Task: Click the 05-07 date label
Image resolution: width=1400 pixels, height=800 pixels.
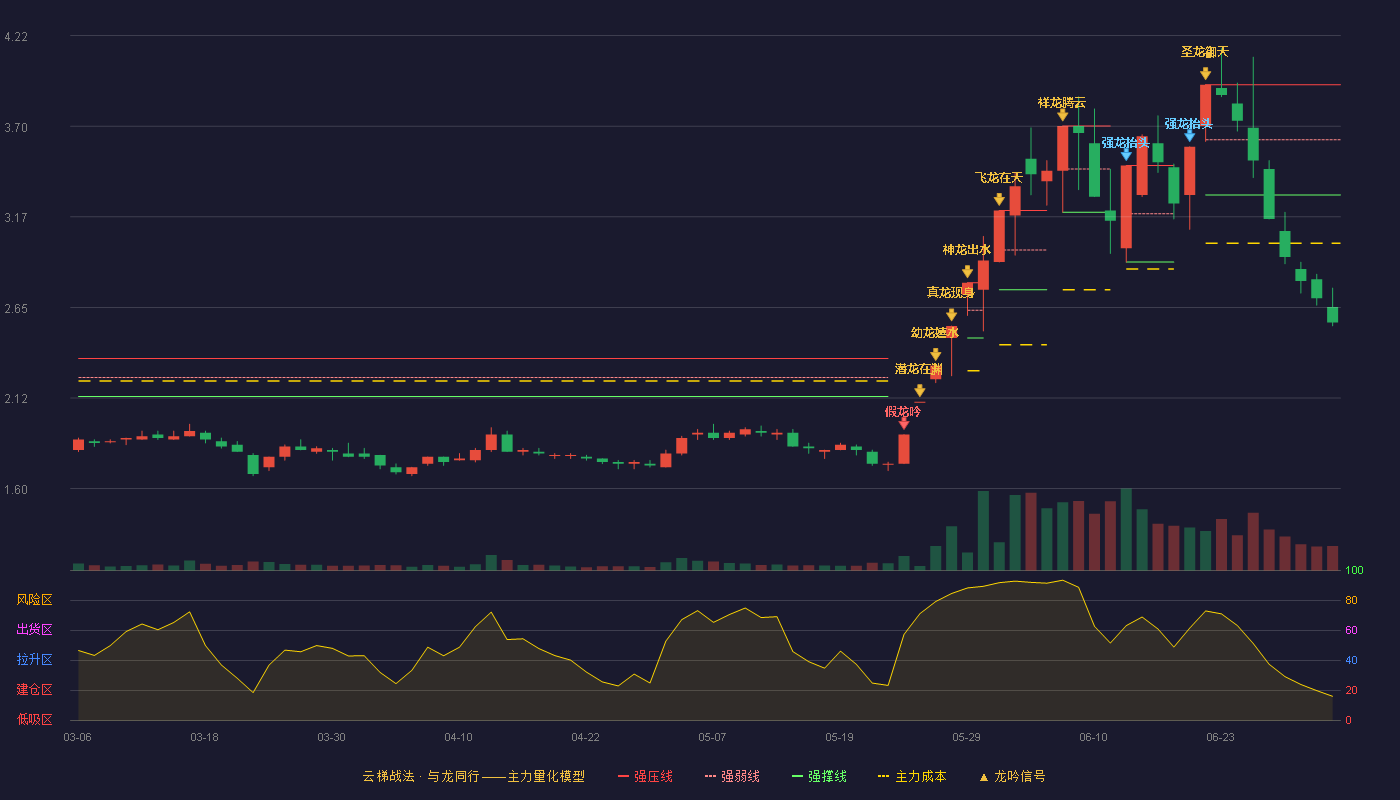Action: click(712, 737)
